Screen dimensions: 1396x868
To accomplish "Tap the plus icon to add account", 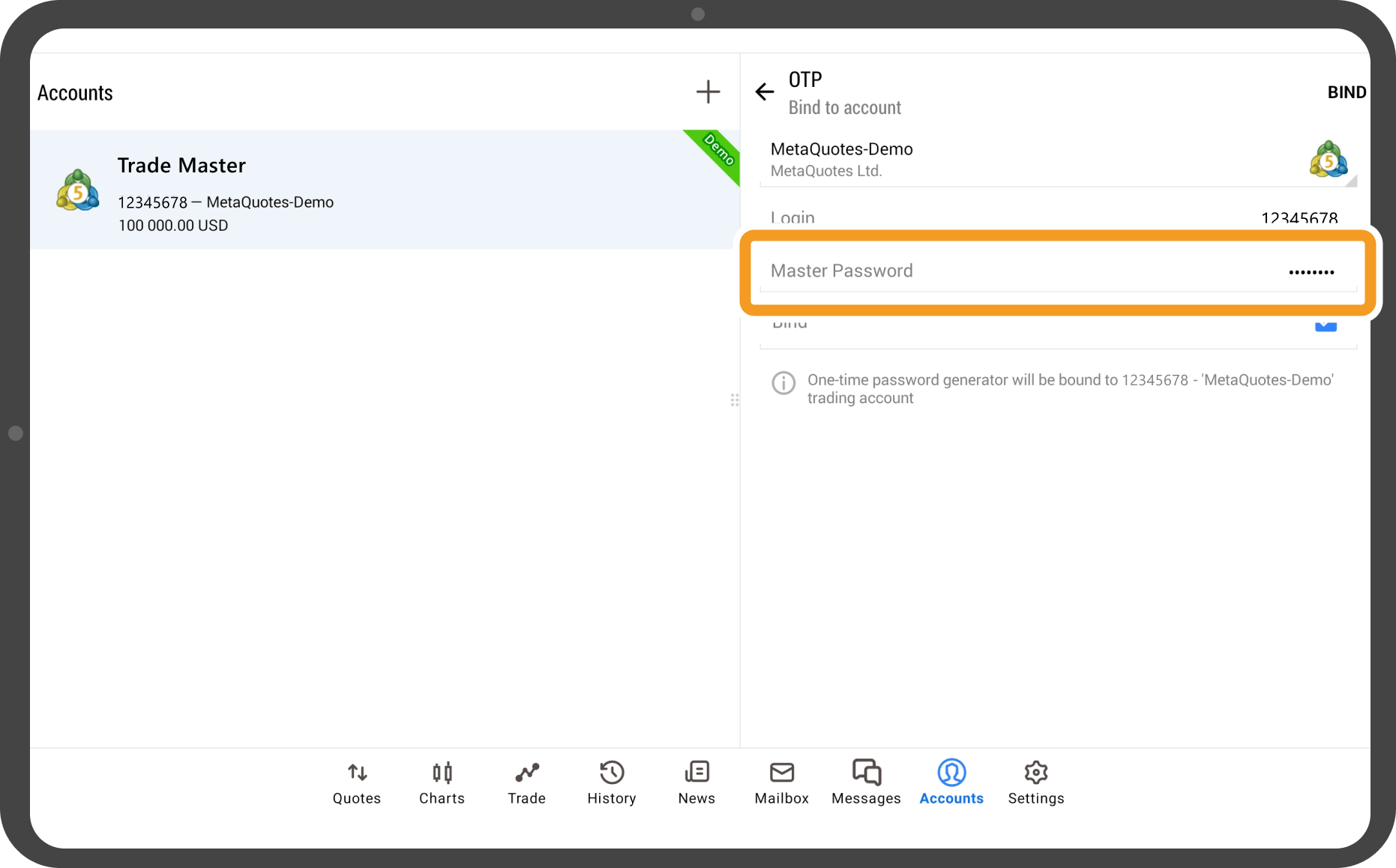I will coord(708,92).
